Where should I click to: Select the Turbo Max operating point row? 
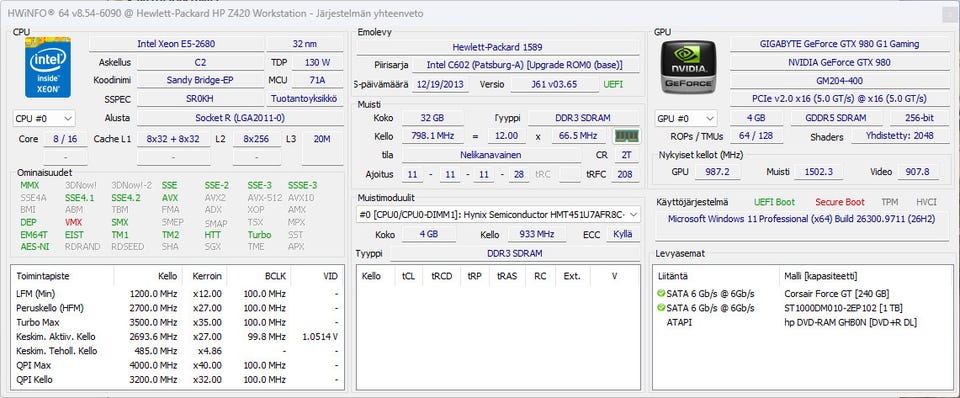178,322
